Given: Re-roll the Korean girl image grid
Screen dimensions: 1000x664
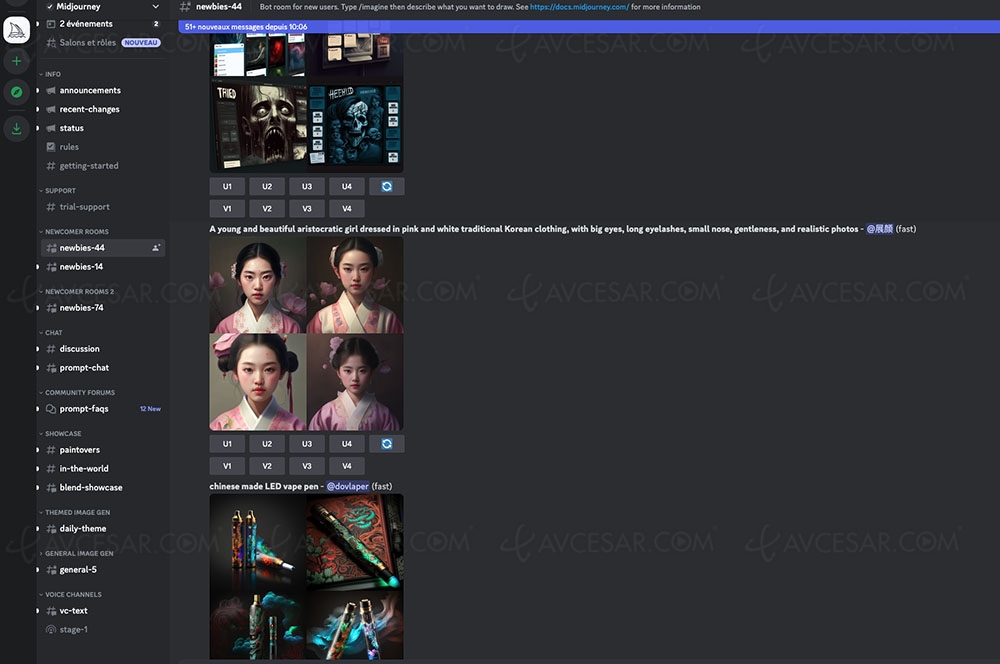Looking at the screenshot, I should [x=386, y=443].
